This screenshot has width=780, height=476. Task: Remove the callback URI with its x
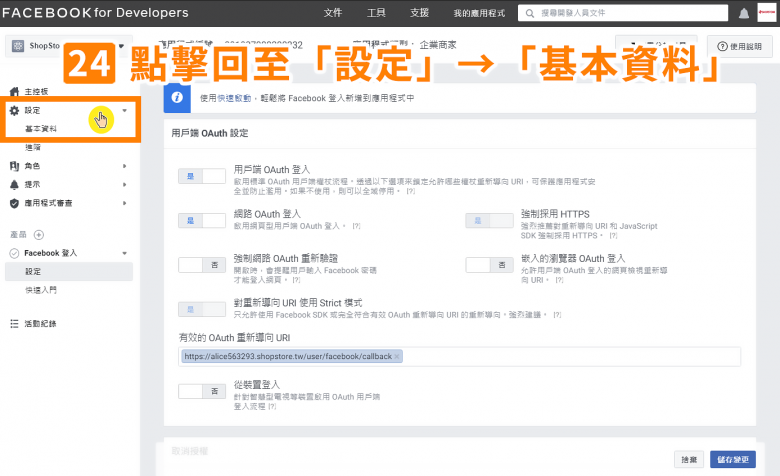click(x=397, y=357)
